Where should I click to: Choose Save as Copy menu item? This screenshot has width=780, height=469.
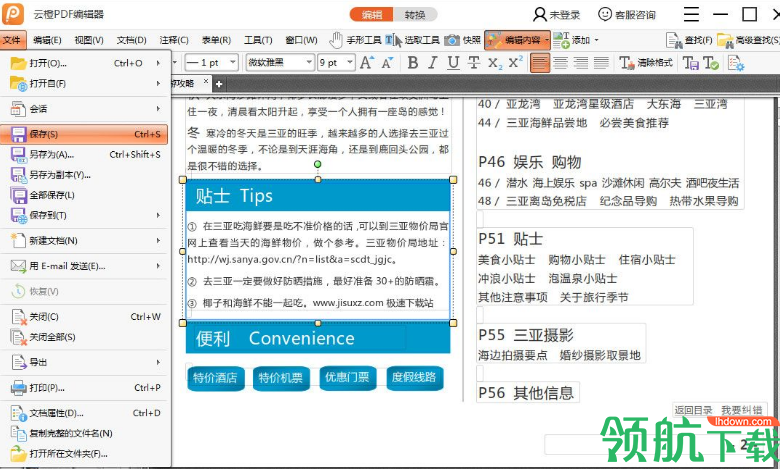pyautogui.click(x=85, y=175)
